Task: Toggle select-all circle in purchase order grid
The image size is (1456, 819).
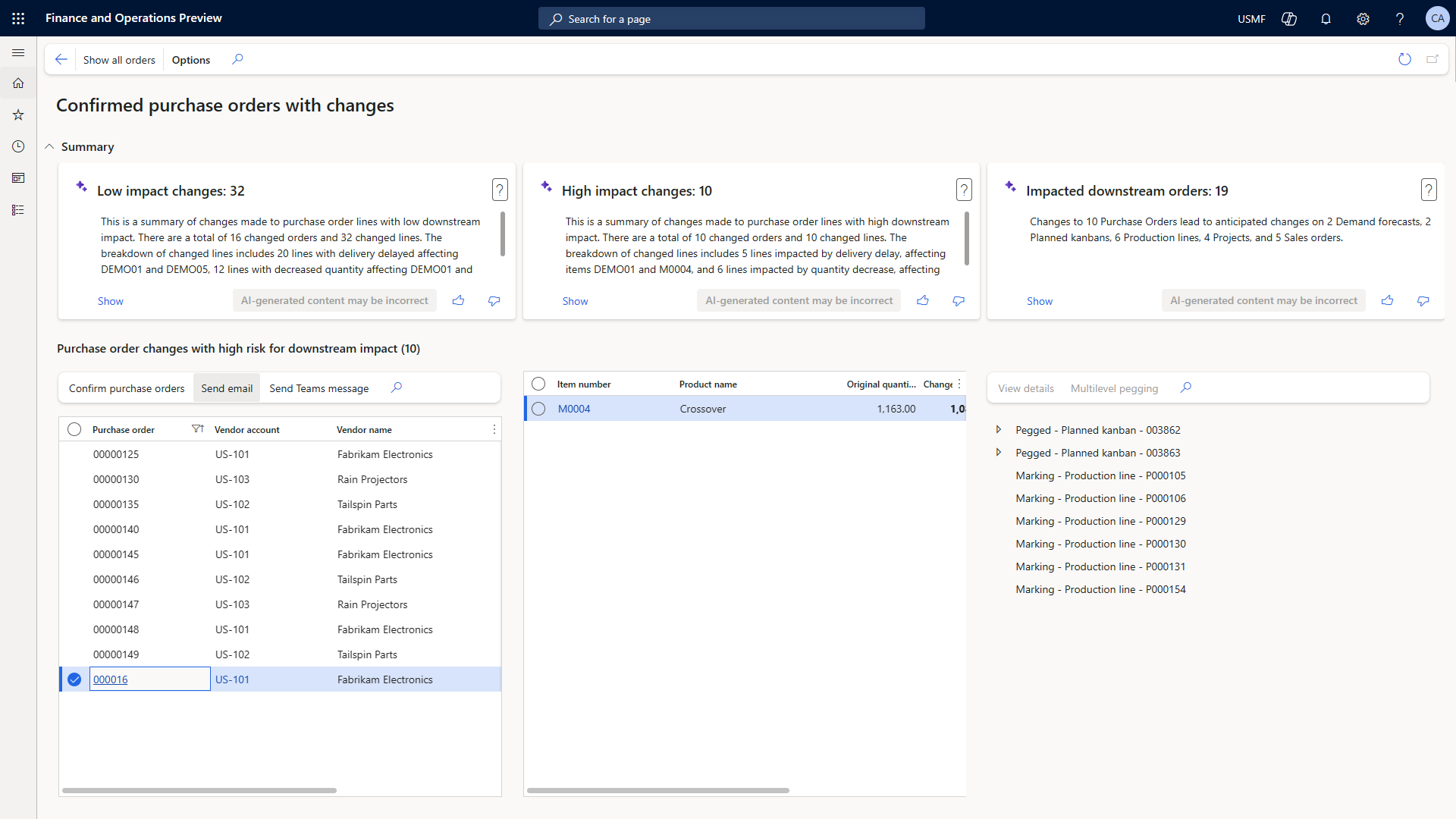Action: pyautogui.click(x=74, y=429)
